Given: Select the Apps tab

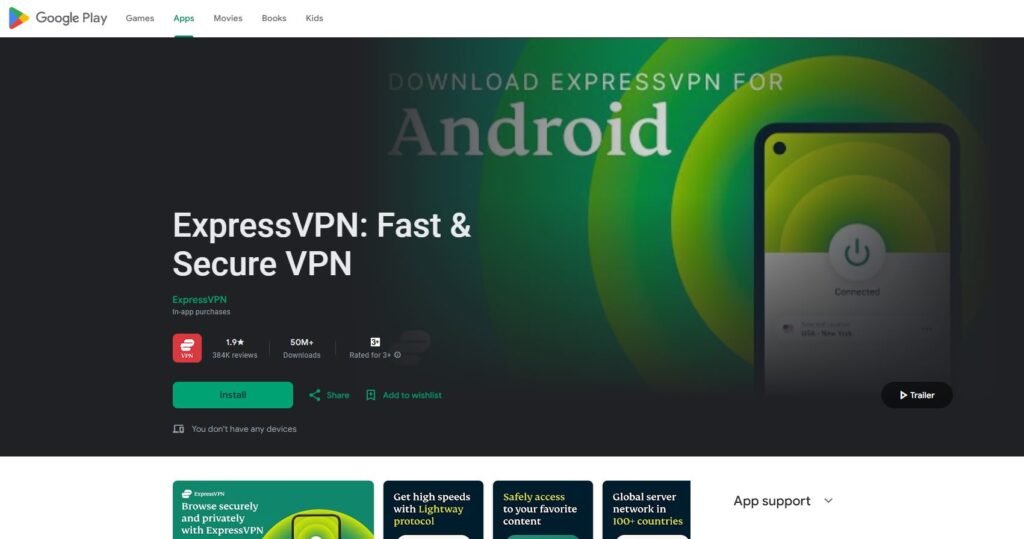Looking at the screenshot, I should click(184, 18).
